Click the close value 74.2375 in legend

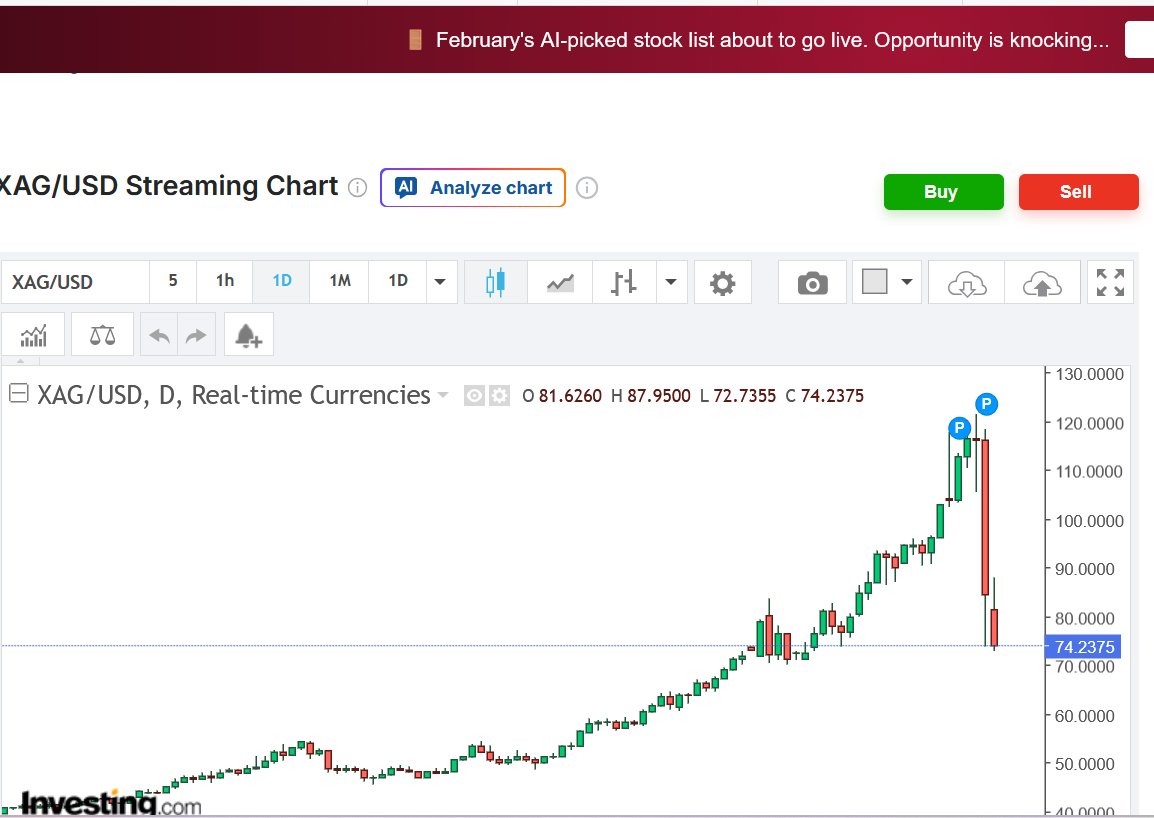pos(832,396)
